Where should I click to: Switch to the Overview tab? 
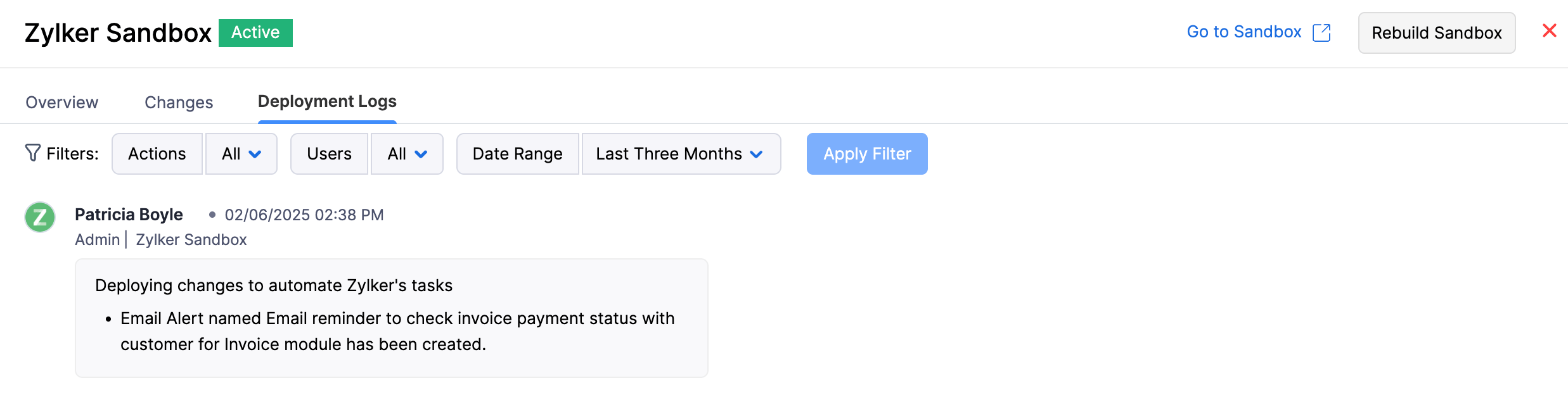pyautogui.click(x=61, y=102)
